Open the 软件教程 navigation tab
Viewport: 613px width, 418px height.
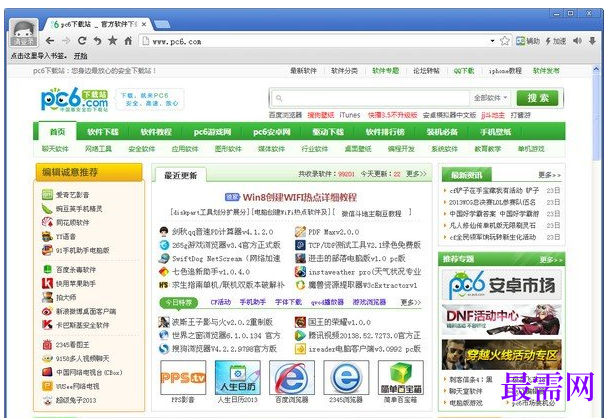(x=156, y=132)
